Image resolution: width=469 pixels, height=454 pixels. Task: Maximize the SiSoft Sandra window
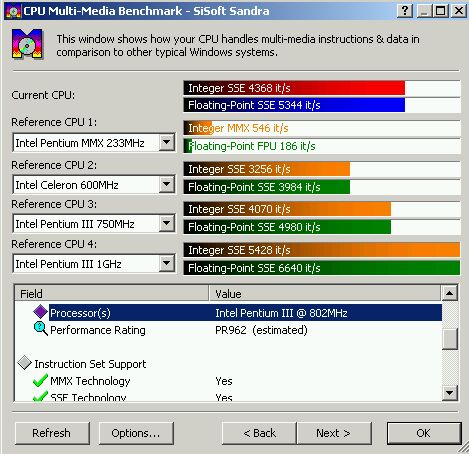pyautogui.click(x=440, y=11)
